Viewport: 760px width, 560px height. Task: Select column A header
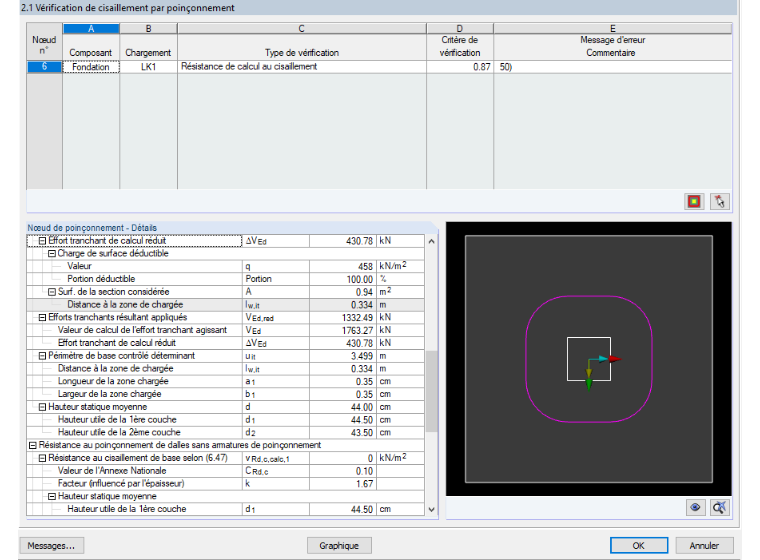coord(91,29)
